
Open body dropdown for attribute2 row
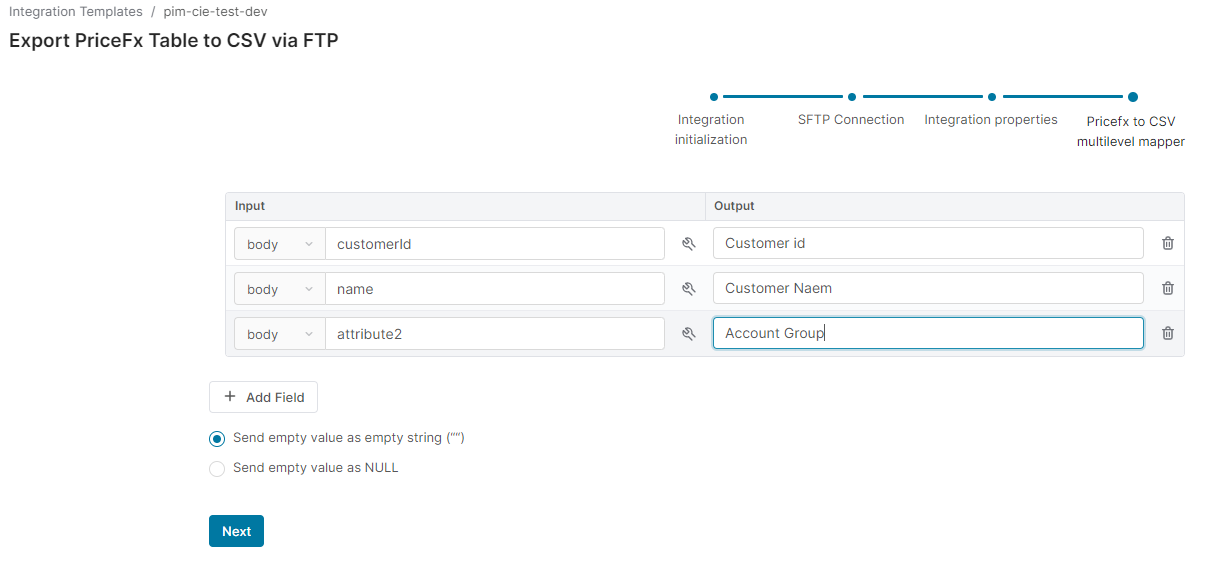(280, 334)
